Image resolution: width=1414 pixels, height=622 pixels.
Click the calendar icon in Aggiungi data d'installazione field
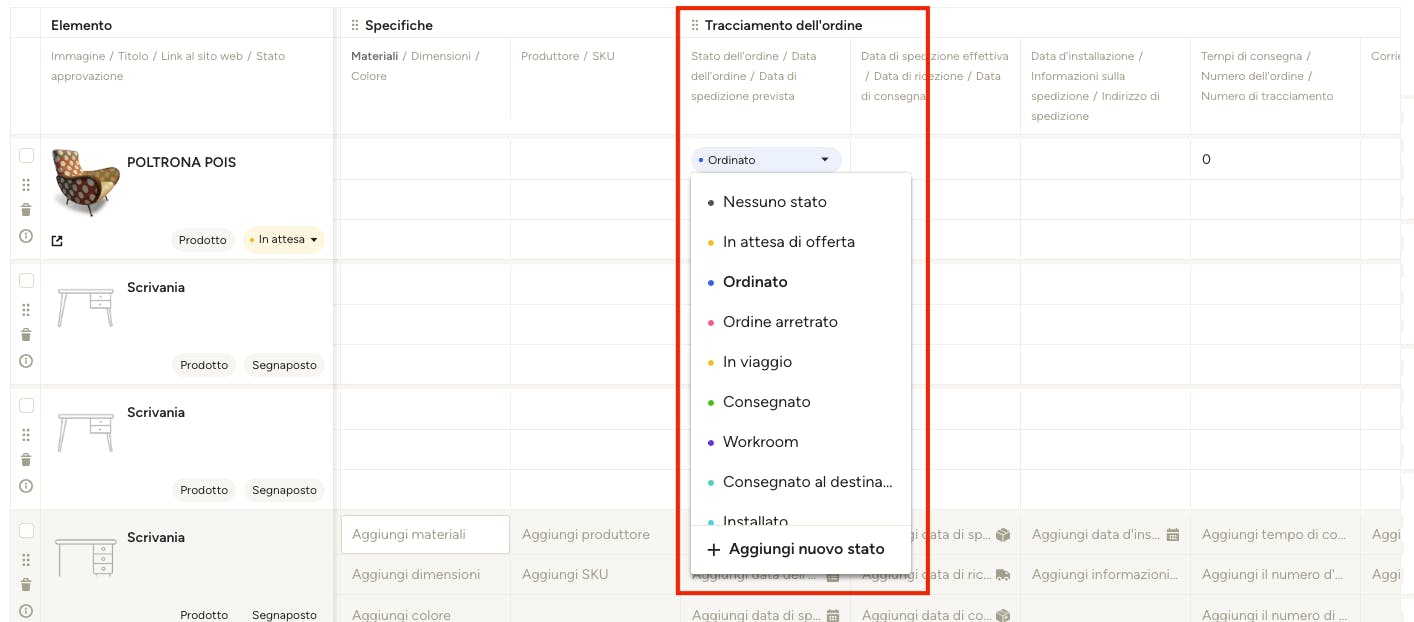tap(1173, 535)
